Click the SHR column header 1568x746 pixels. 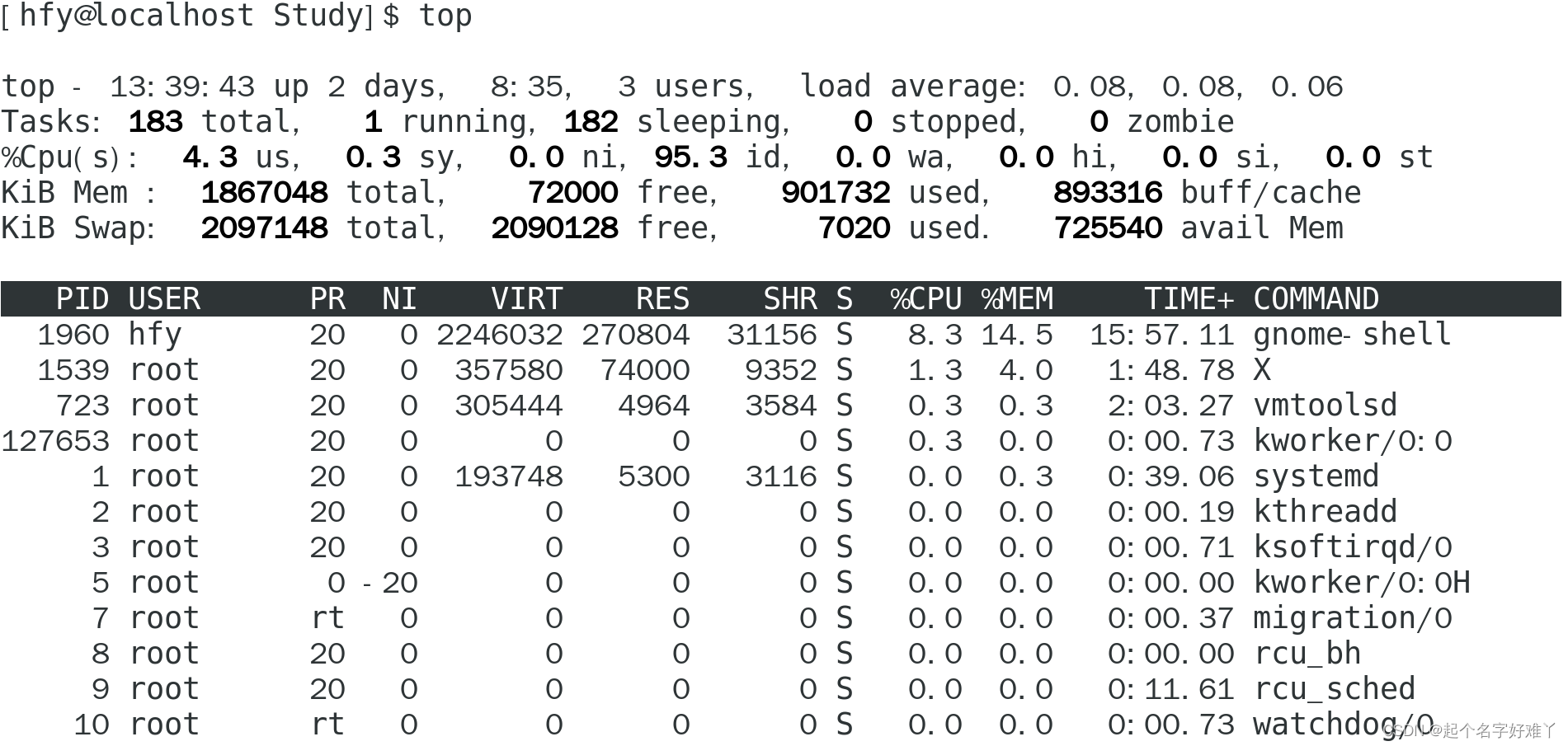click(x=789, y=298)
